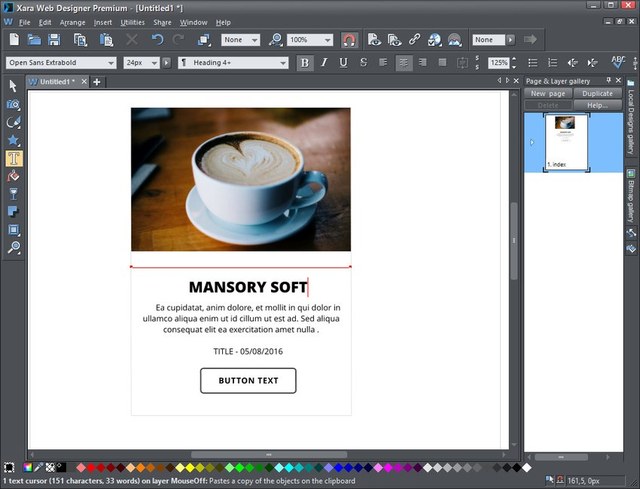The width and height of the screenshot is (640, 489).
Task: Open the Utilities menu
Action: 132,22
